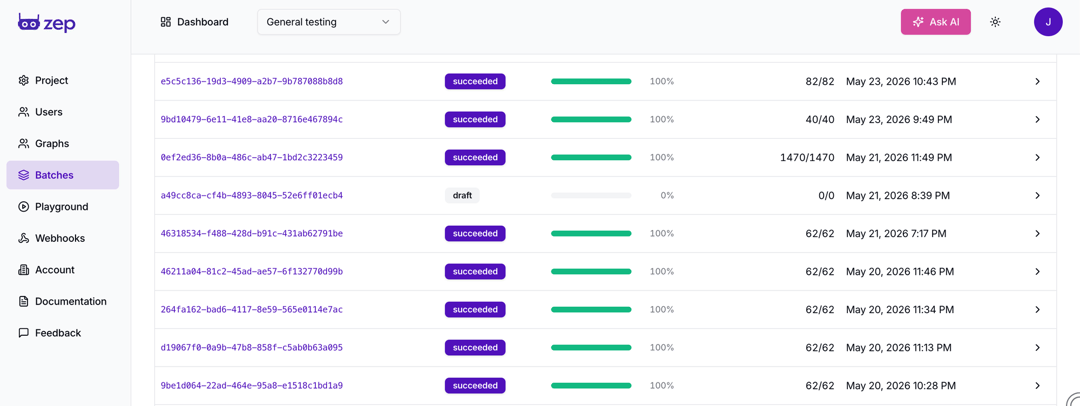Click the progress bar of batch e5c5c136
The image size is (1080, 406).
(591, 81)
